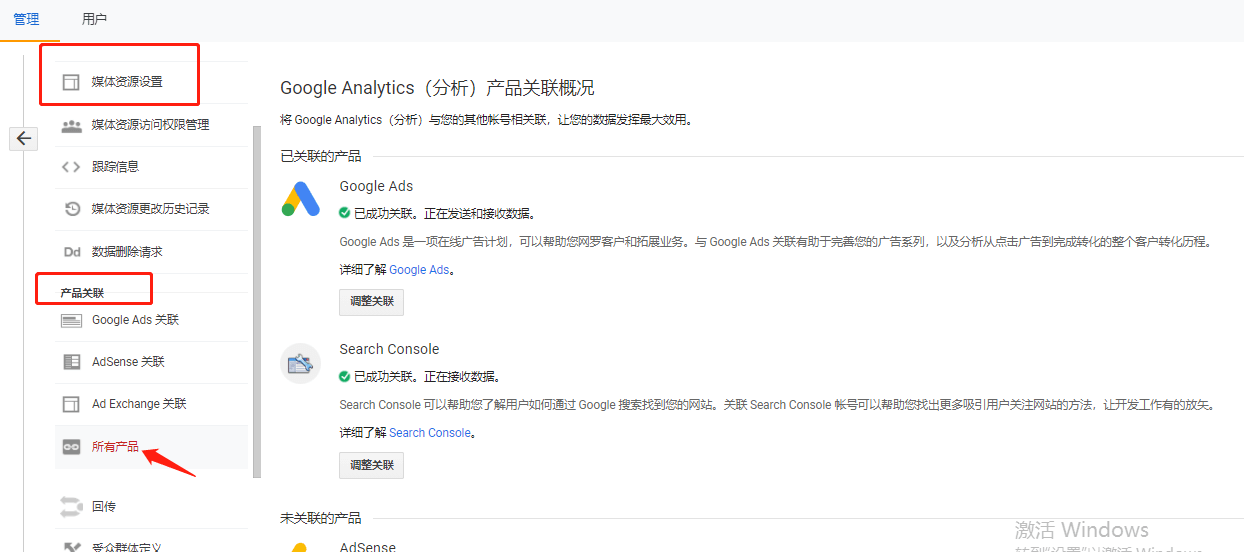This screenshot has height=552, width=1244.
Task: Click the 受众群体定义 icon
Action: 71,547
